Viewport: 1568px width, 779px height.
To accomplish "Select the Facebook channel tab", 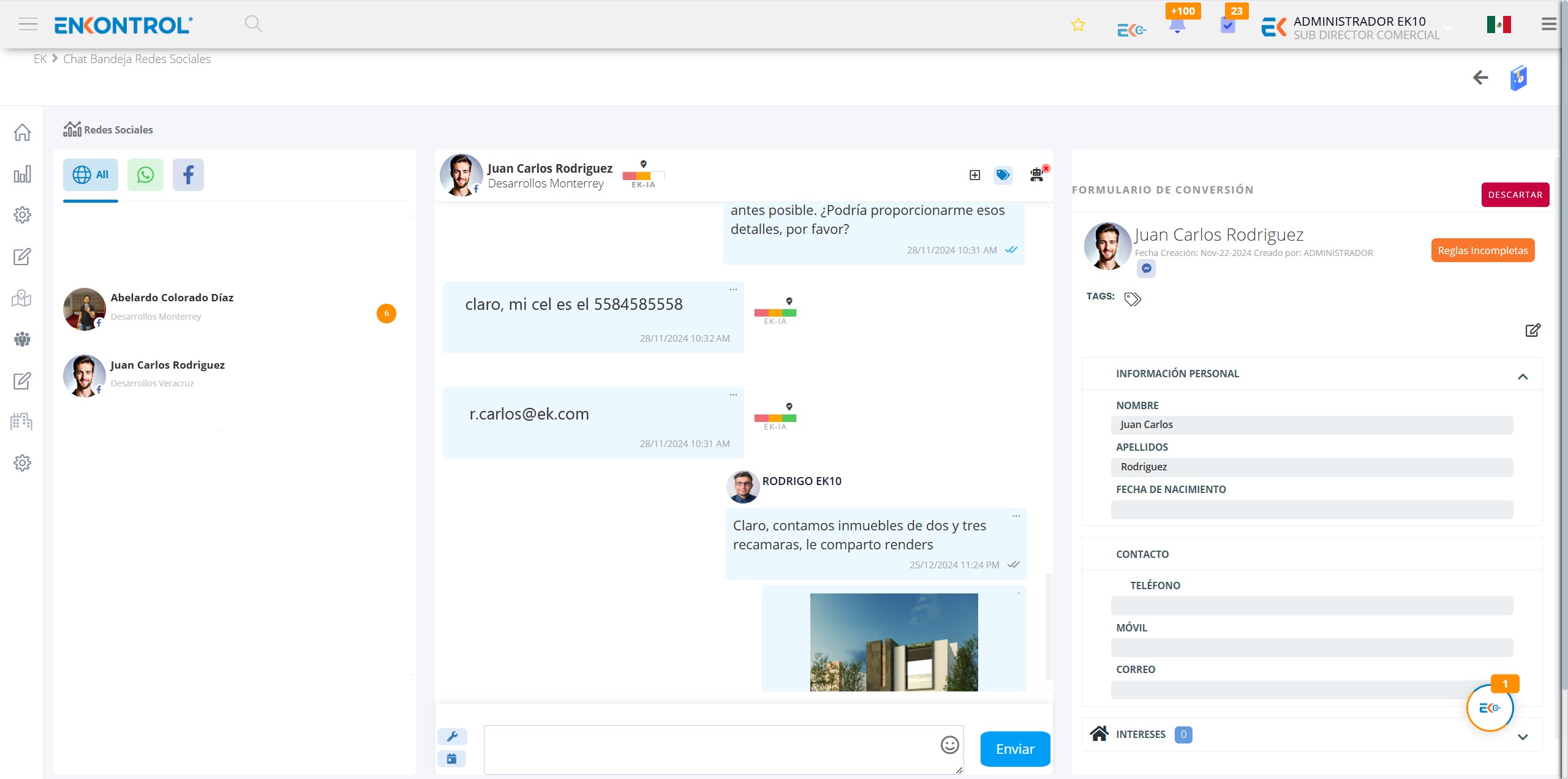I will pyautogui.click(x=188, y=175).
